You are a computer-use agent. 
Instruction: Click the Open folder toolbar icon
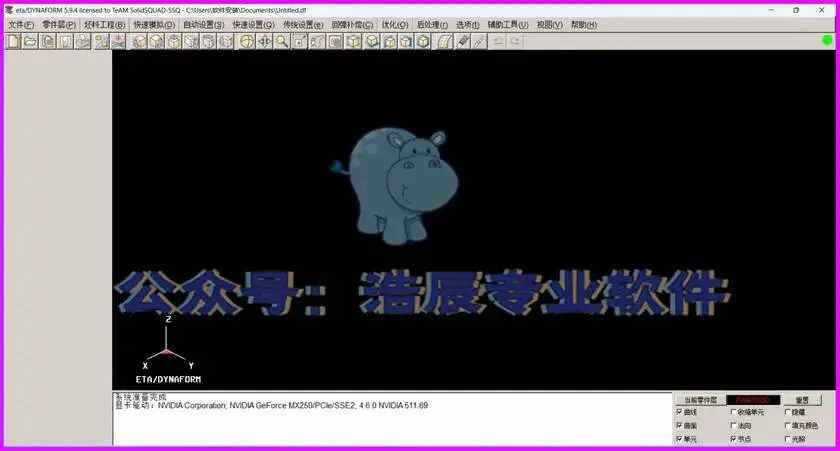click(x=30, y=41)
